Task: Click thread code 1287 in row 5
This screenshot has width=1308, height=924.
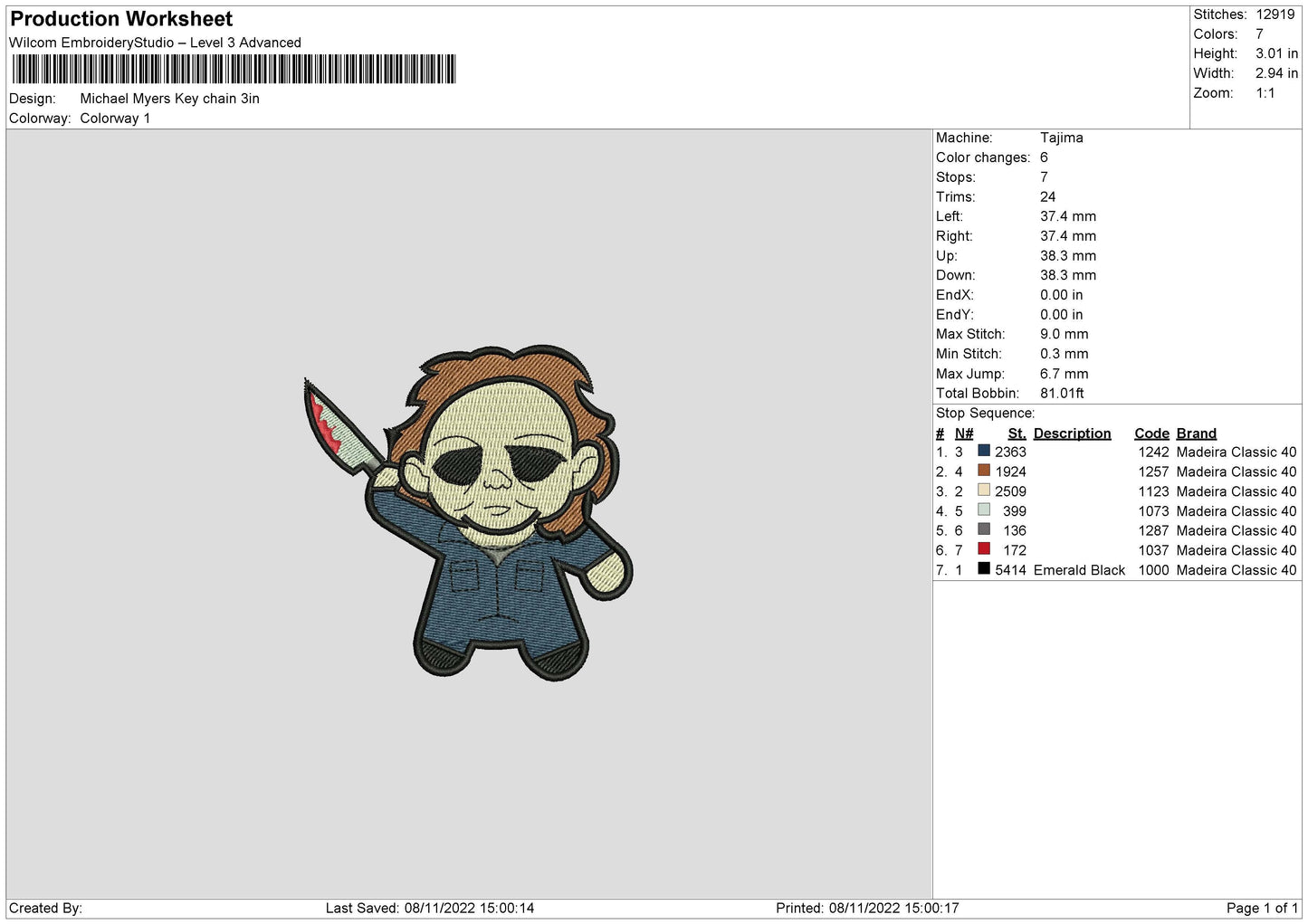Action: click(x=1153, y=531)
